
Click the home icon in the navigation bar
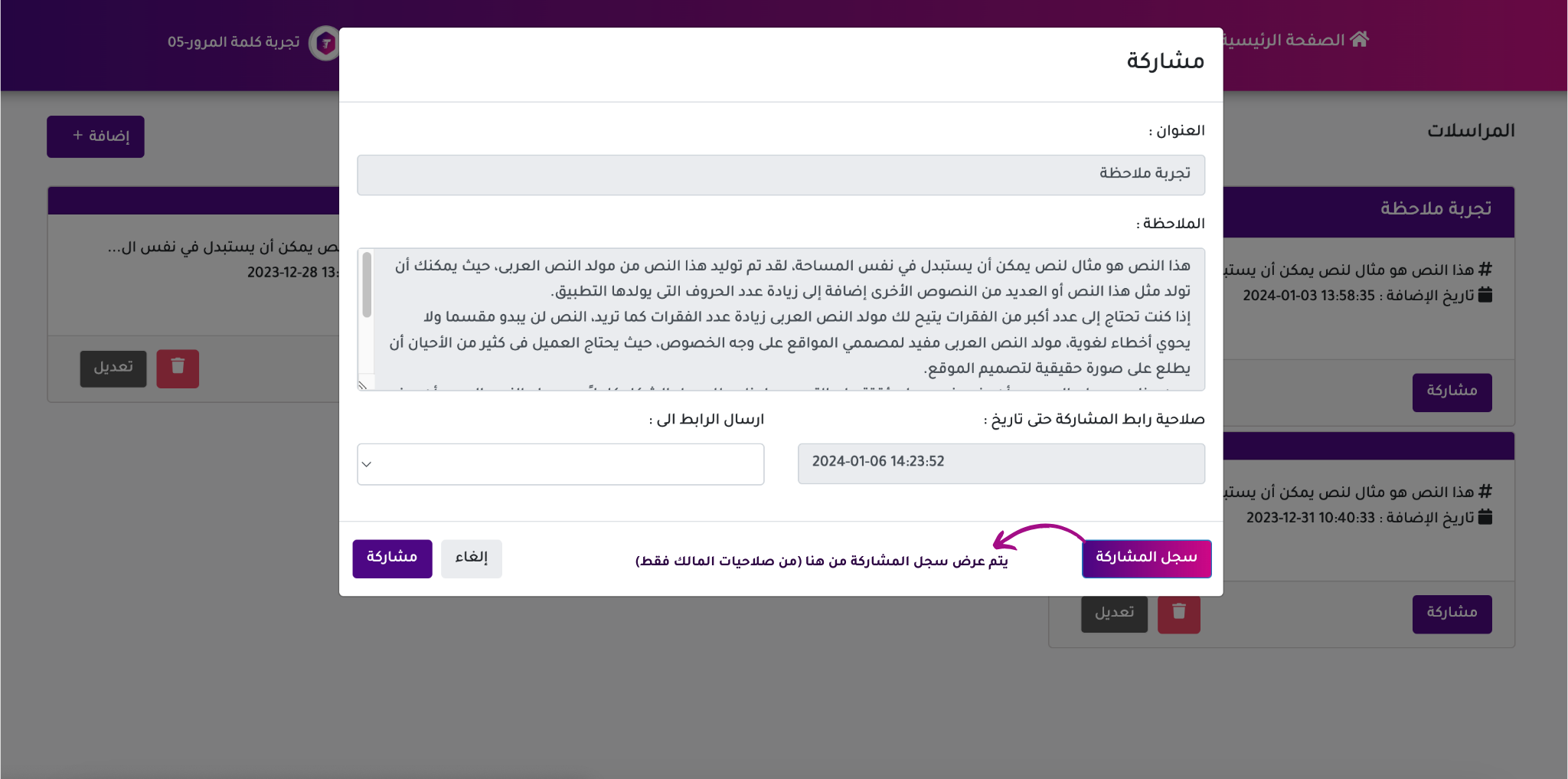tap(1360, 39)
